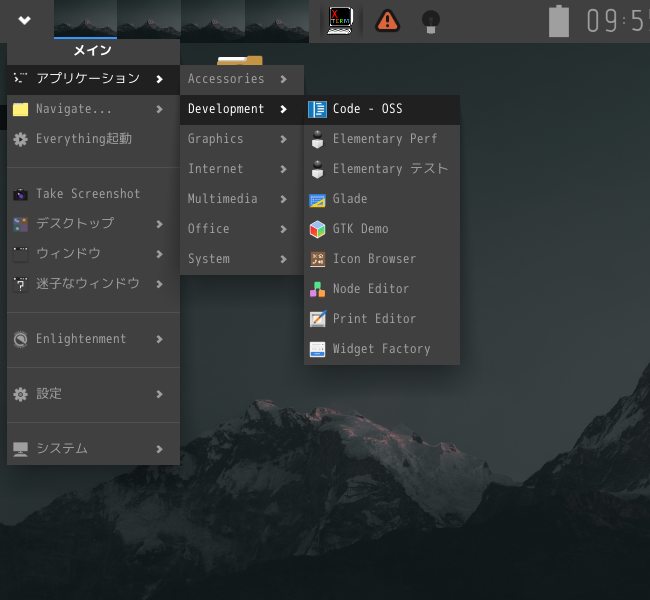Click the 迷子なウィンドウ question-mark icon
Viewport: 650px width, 600px height.
[x=20, y=284]
